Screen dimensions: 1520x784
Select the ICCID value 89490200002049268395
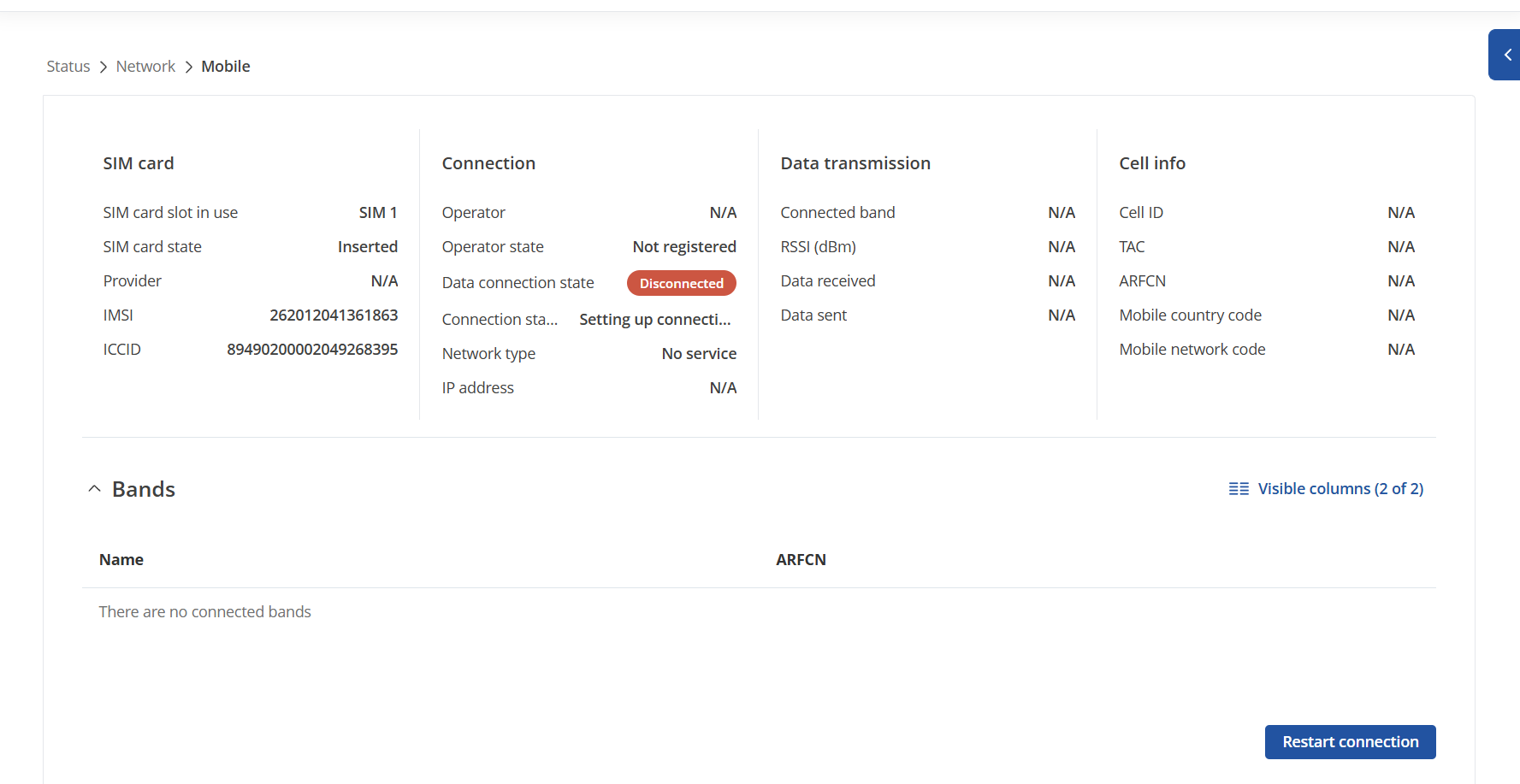pyautogui.click(x=312, y=350)
